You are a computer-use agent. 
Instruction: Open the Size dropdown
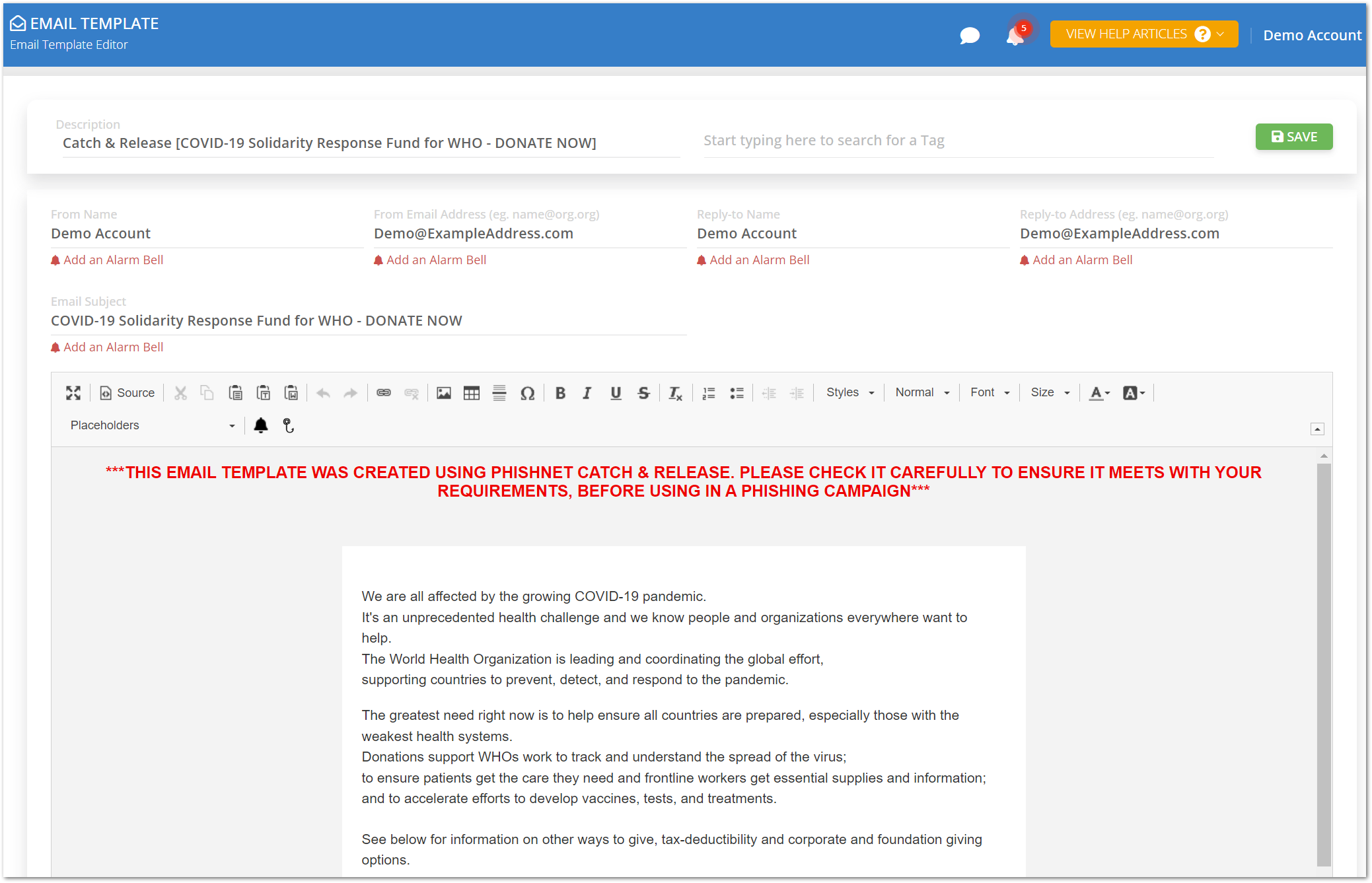1050,392
